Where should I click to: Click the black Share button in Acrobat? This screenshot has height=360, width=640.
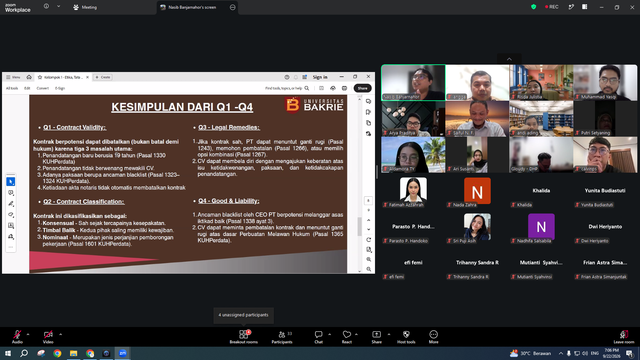click(x=362, y=88)
